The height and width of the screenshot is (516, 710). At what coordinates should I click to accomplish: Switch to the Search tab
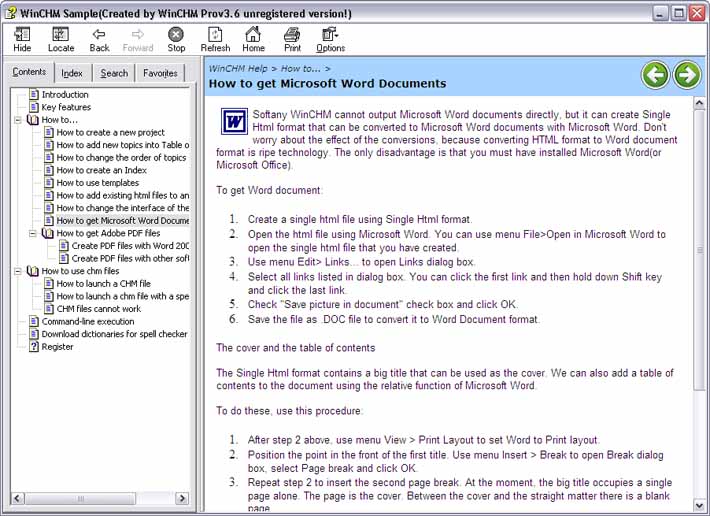114,73
